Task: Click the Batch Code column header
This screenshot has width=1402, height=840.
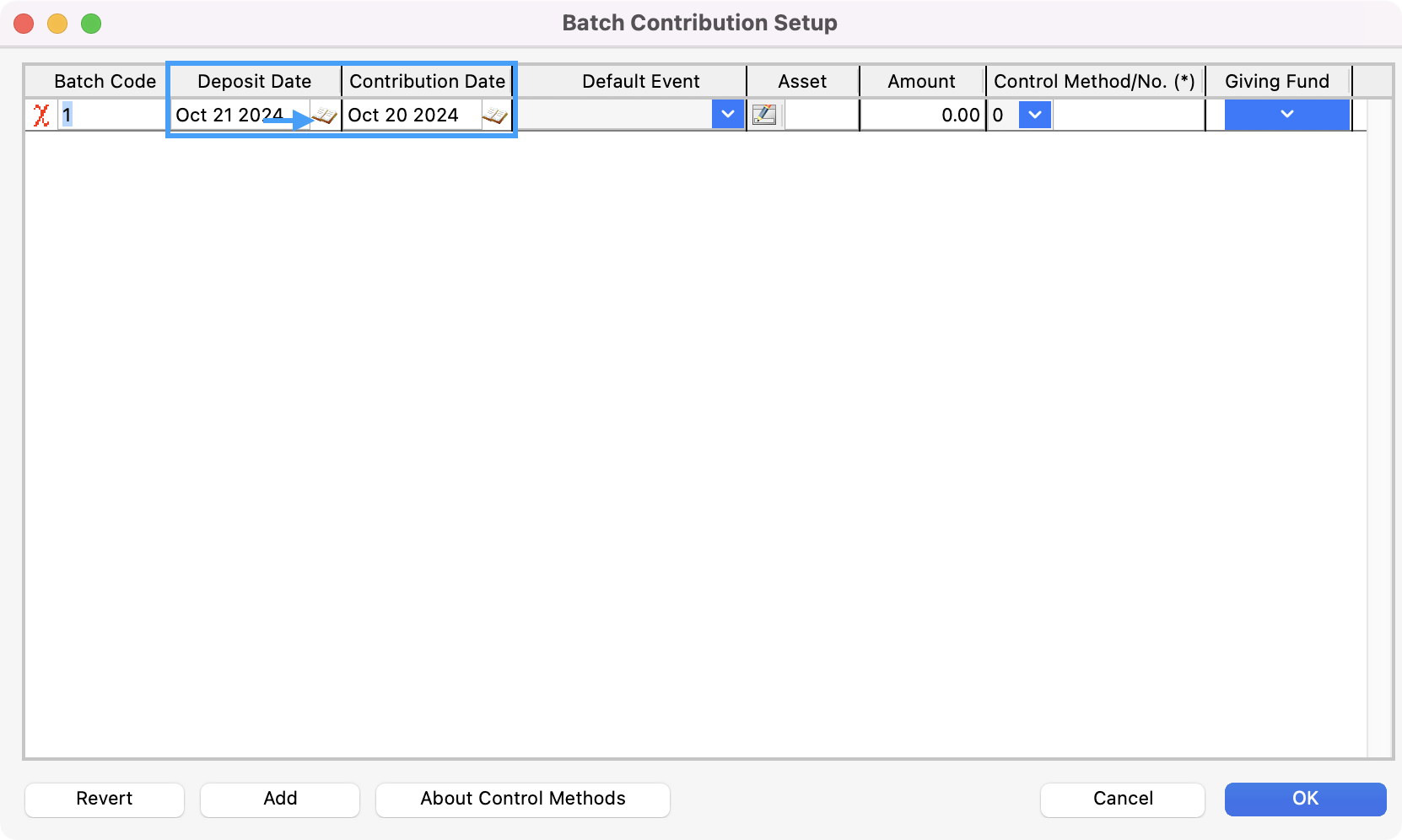Action: coord(105,82)
